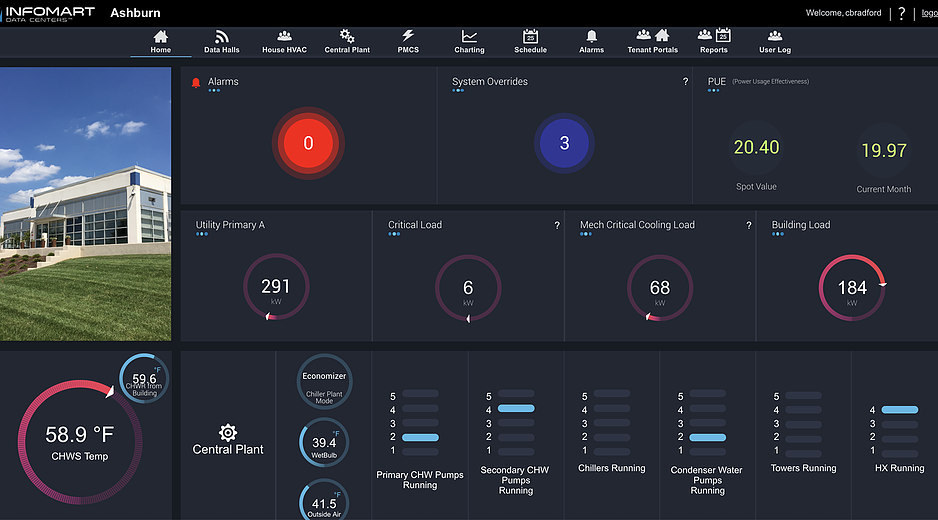Viewport: 938px width, 520px height.
Task: Open Central Plant gears icon in navigation
Action: [x=347, y=36]
